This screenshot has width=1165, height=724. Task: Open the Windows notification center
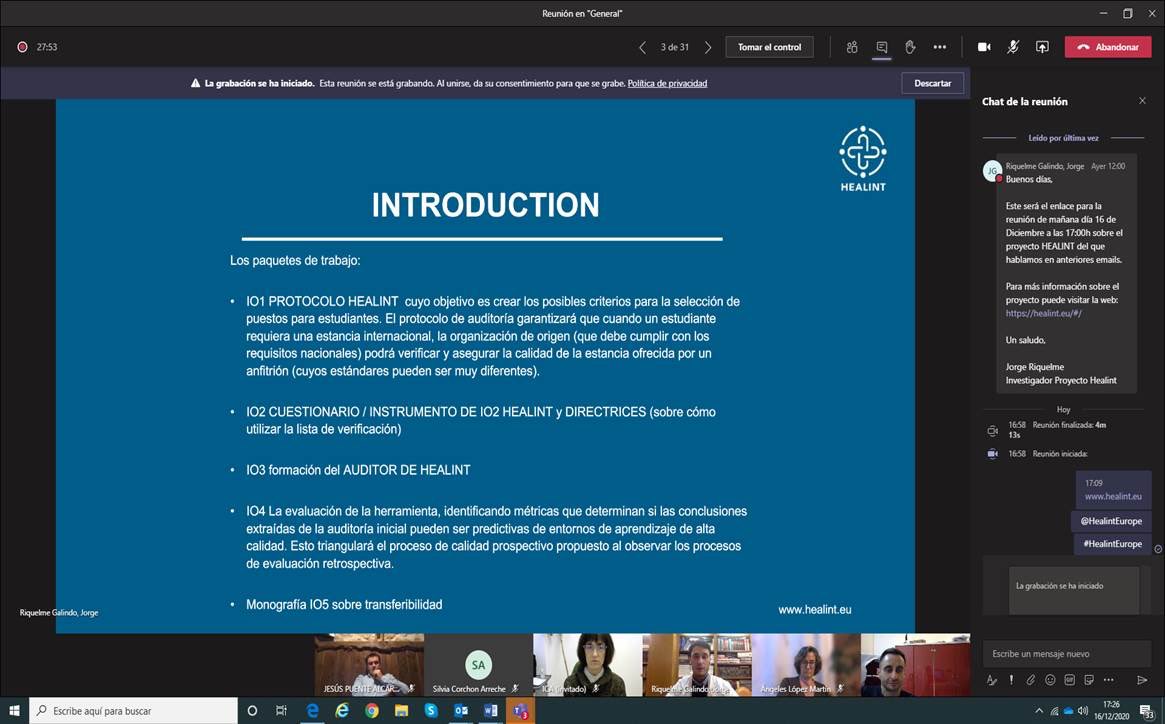(1147, 711)
